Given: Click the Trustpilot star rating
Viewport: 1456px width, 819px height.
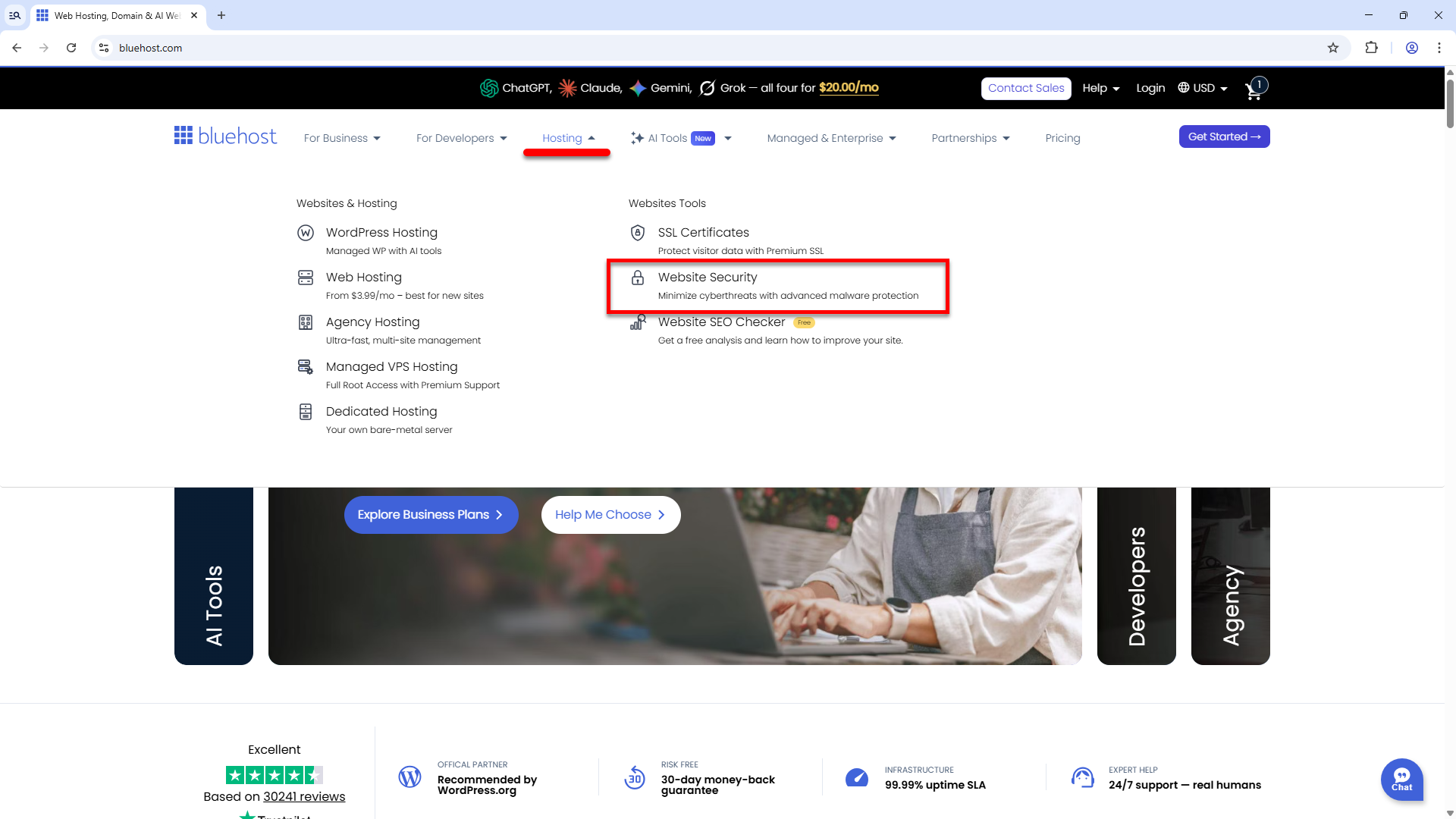Looking at the screenshot, I should tap(275, 775).
